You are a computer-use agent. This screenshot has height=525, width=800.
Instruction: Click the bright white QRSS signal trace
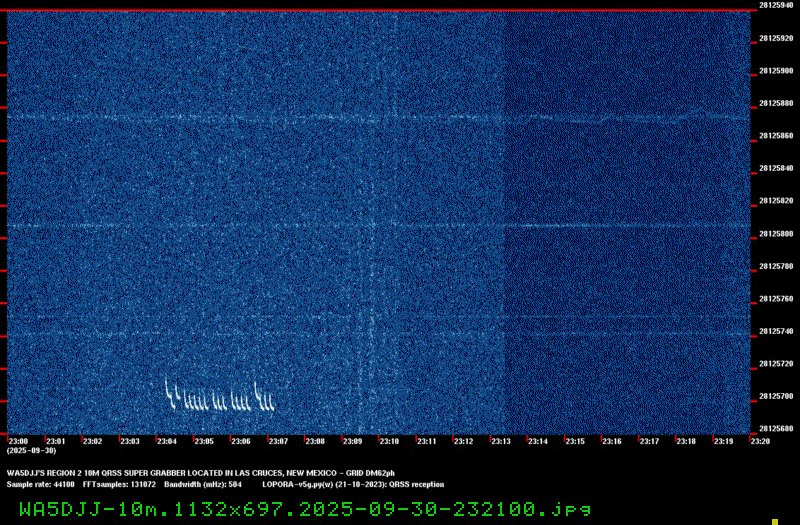(x=220, y=394)
